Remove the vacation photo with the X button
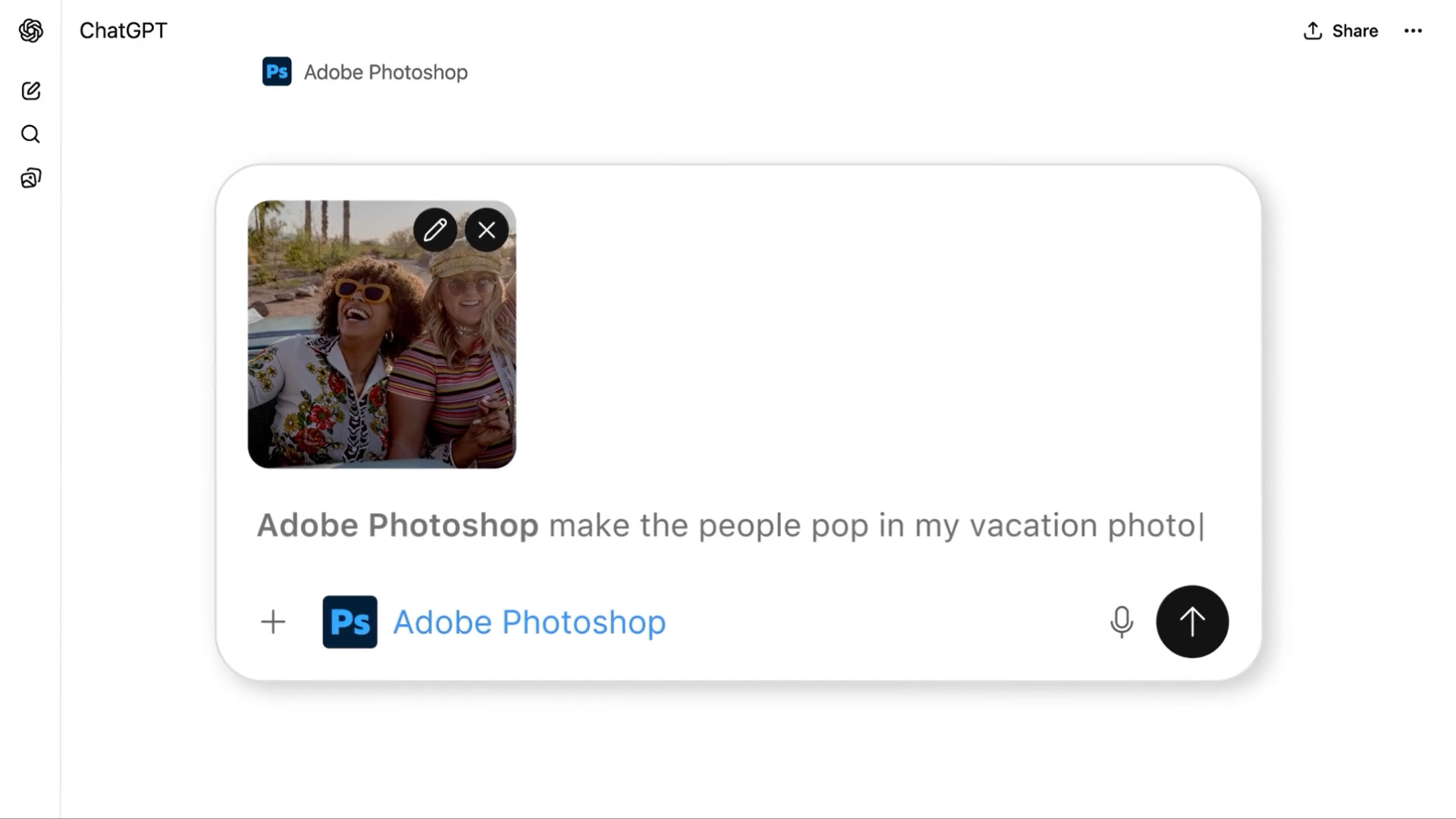Viewport: 1456px width, 819px height. coord(486,230)
